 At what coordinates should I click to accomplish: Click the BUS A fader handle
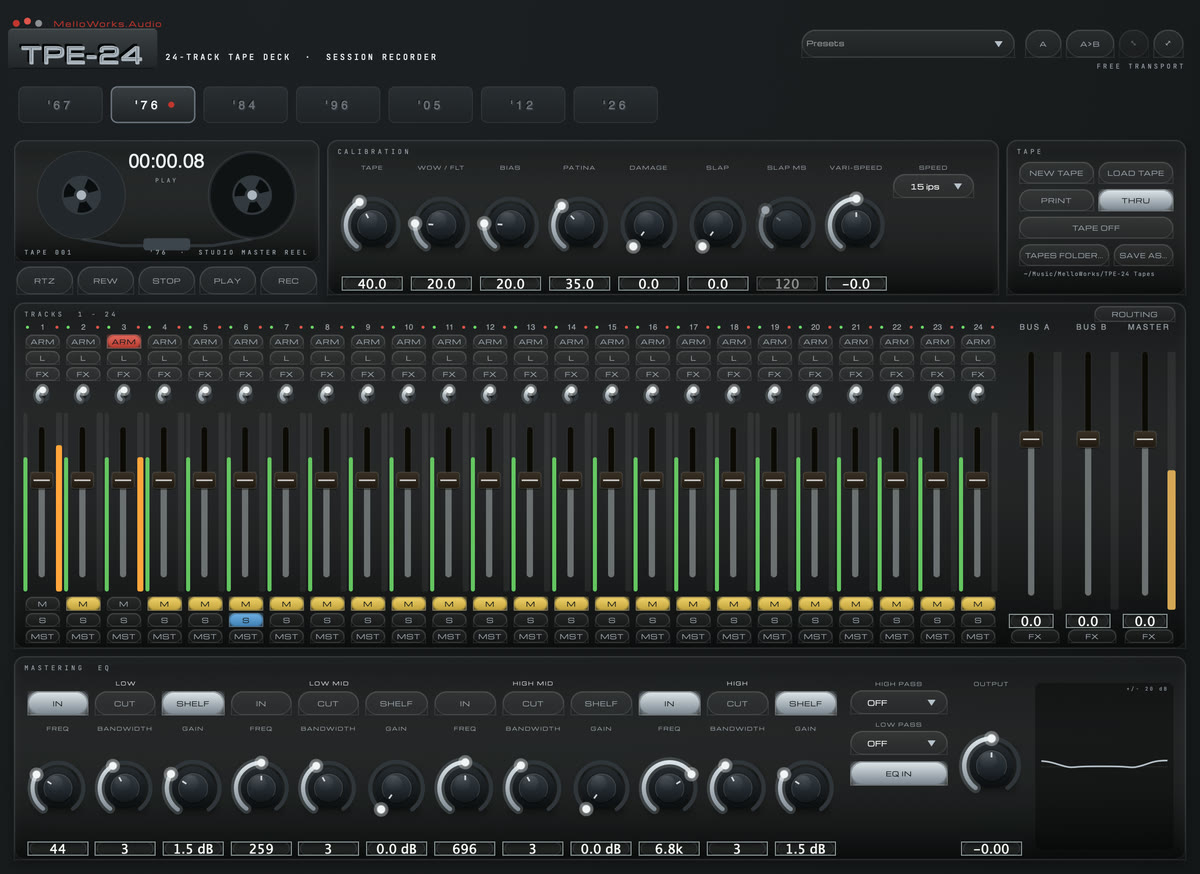pos(1030,438)
